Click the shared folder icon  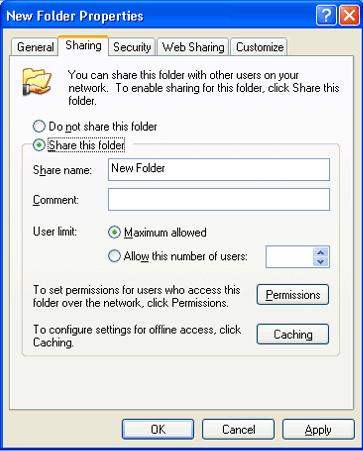37,82
